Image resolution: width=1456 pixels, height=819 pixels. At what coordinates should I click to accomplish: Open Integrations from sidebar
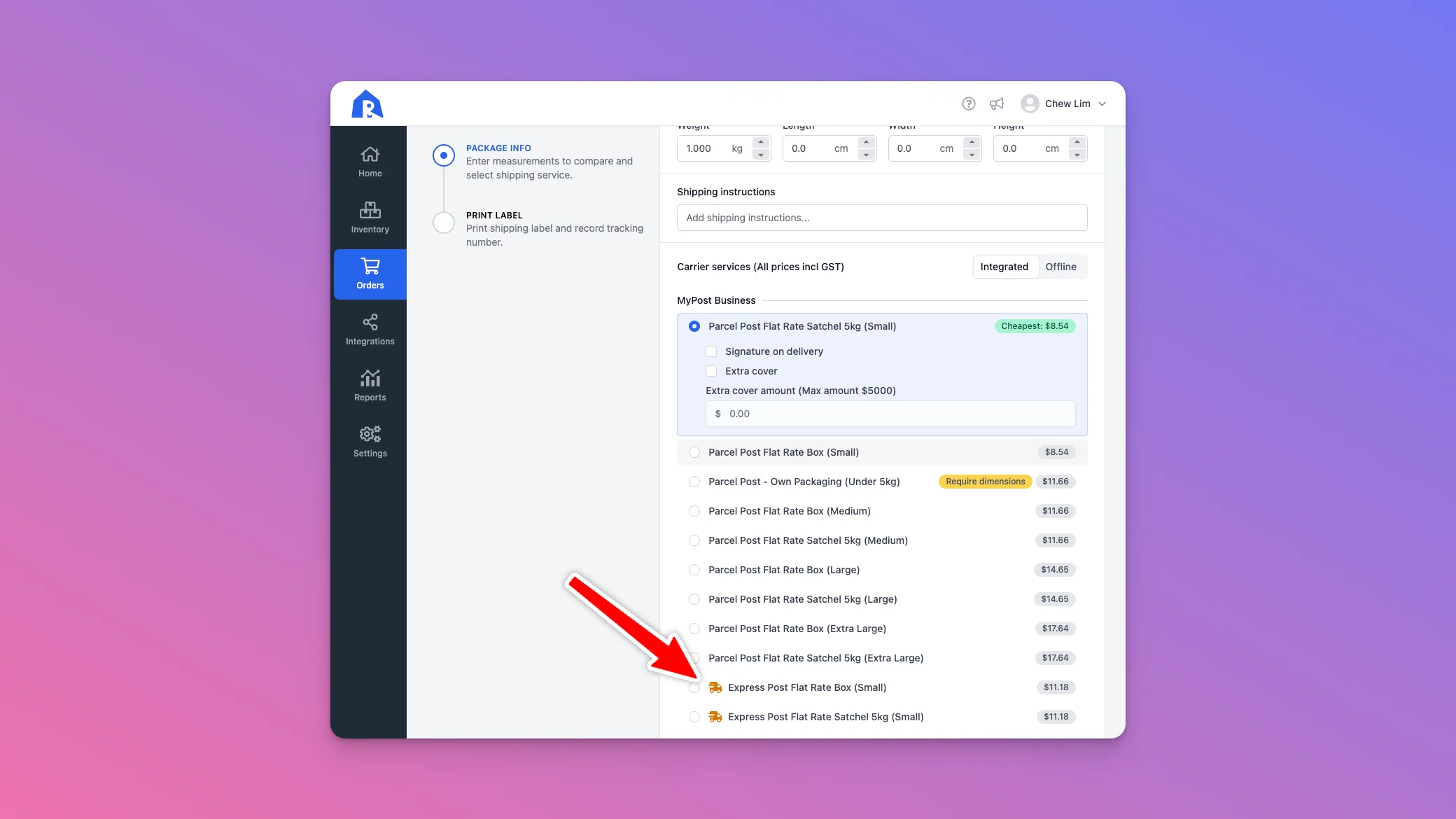click(370, 330)
